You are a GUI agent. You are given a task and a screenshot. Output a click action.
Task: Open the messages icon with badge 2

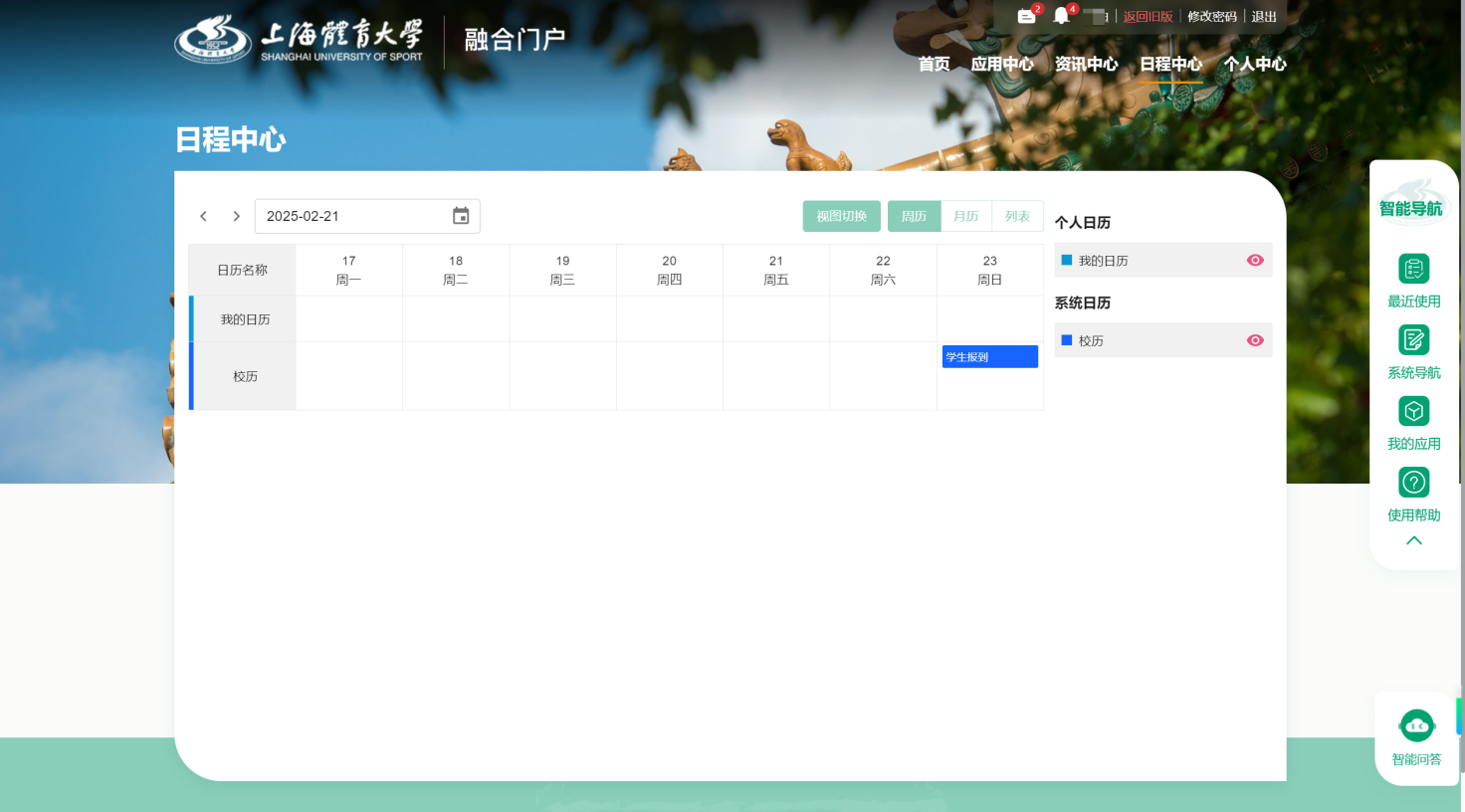pyautogui.click(x=1027, y=16)
